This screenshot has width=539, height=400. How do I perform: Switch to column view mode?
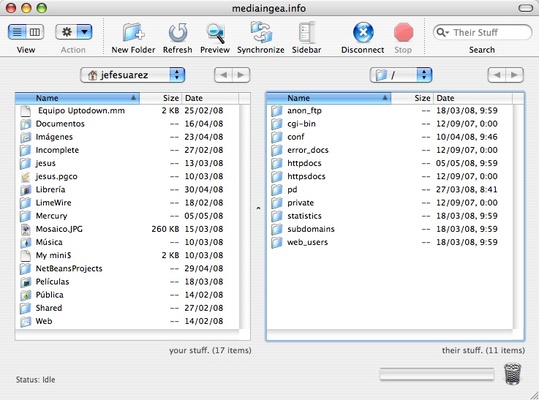(x=35, y=32)
